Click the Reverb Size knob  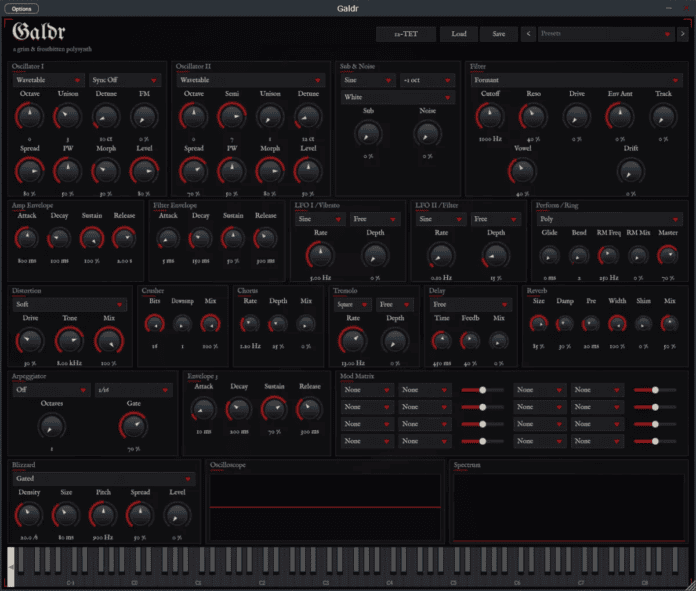pyautogui.click(x=538, y=324)
